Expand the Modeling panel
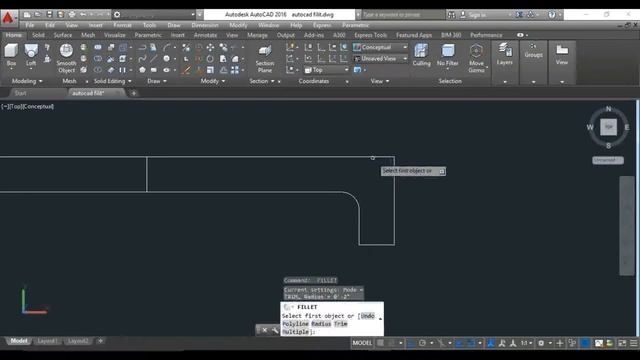 tap(27, 81)
